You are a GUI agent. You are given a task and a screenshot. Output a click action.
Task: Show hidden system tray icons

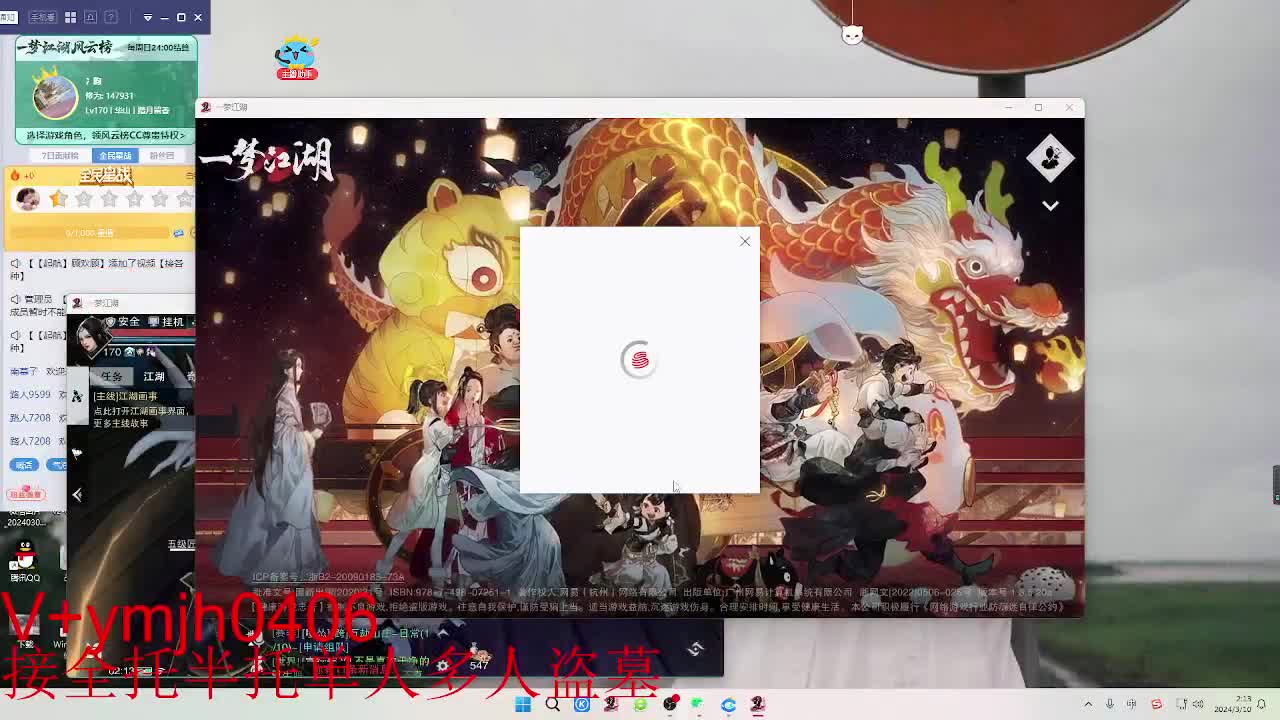(1088, 704)
